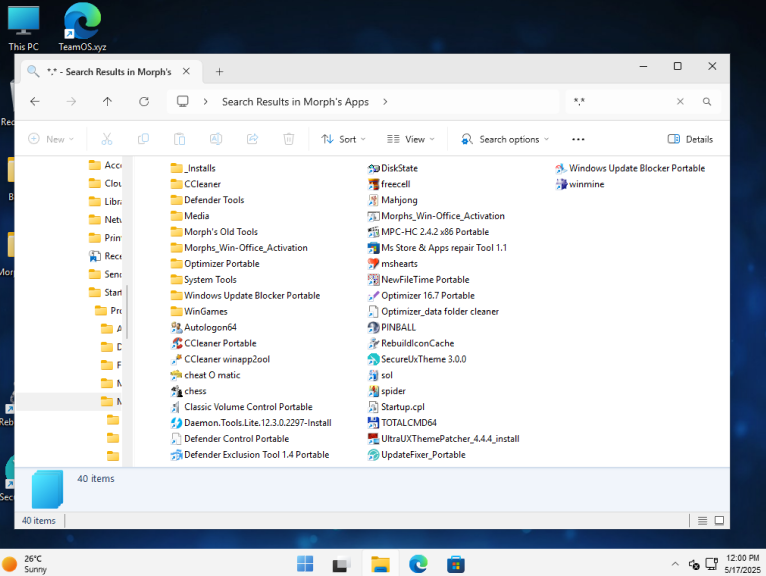
Task: Select This PC desktop icon
Action: [x=23, y=28]
